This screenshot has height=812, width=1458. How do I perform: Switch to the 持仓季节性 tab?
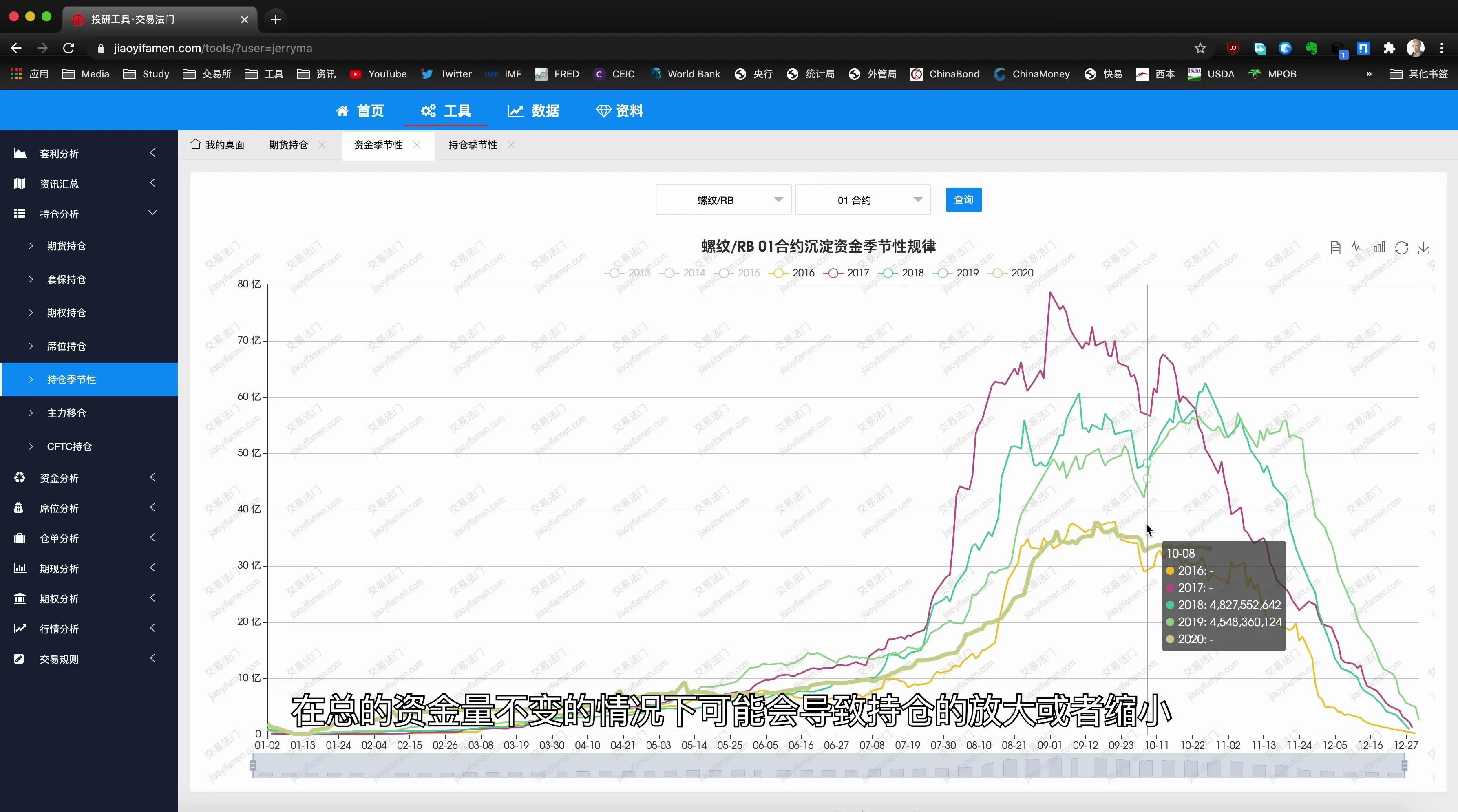[473, 145]
